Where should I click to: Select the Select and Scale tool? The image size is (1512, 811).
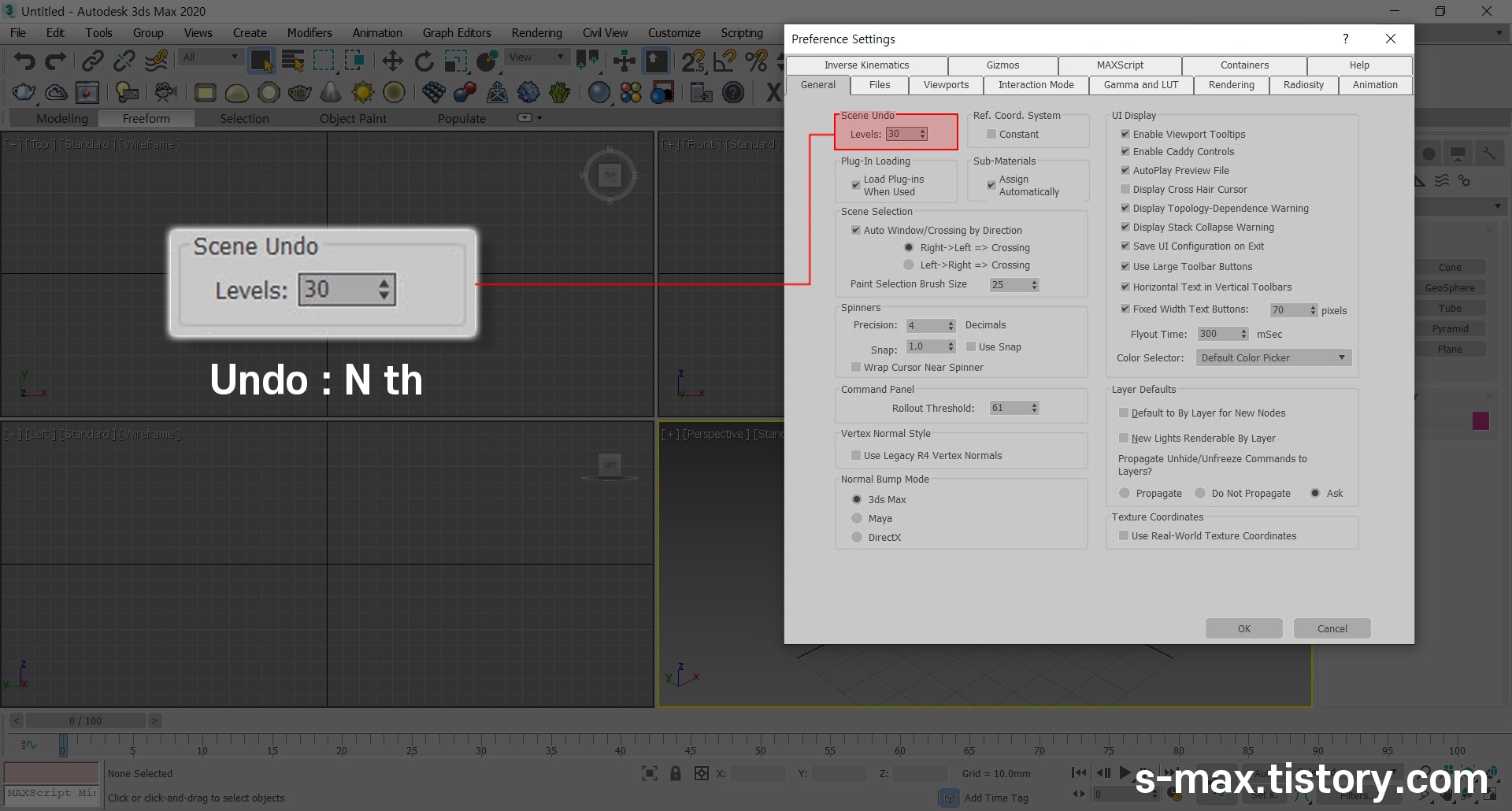455,61
